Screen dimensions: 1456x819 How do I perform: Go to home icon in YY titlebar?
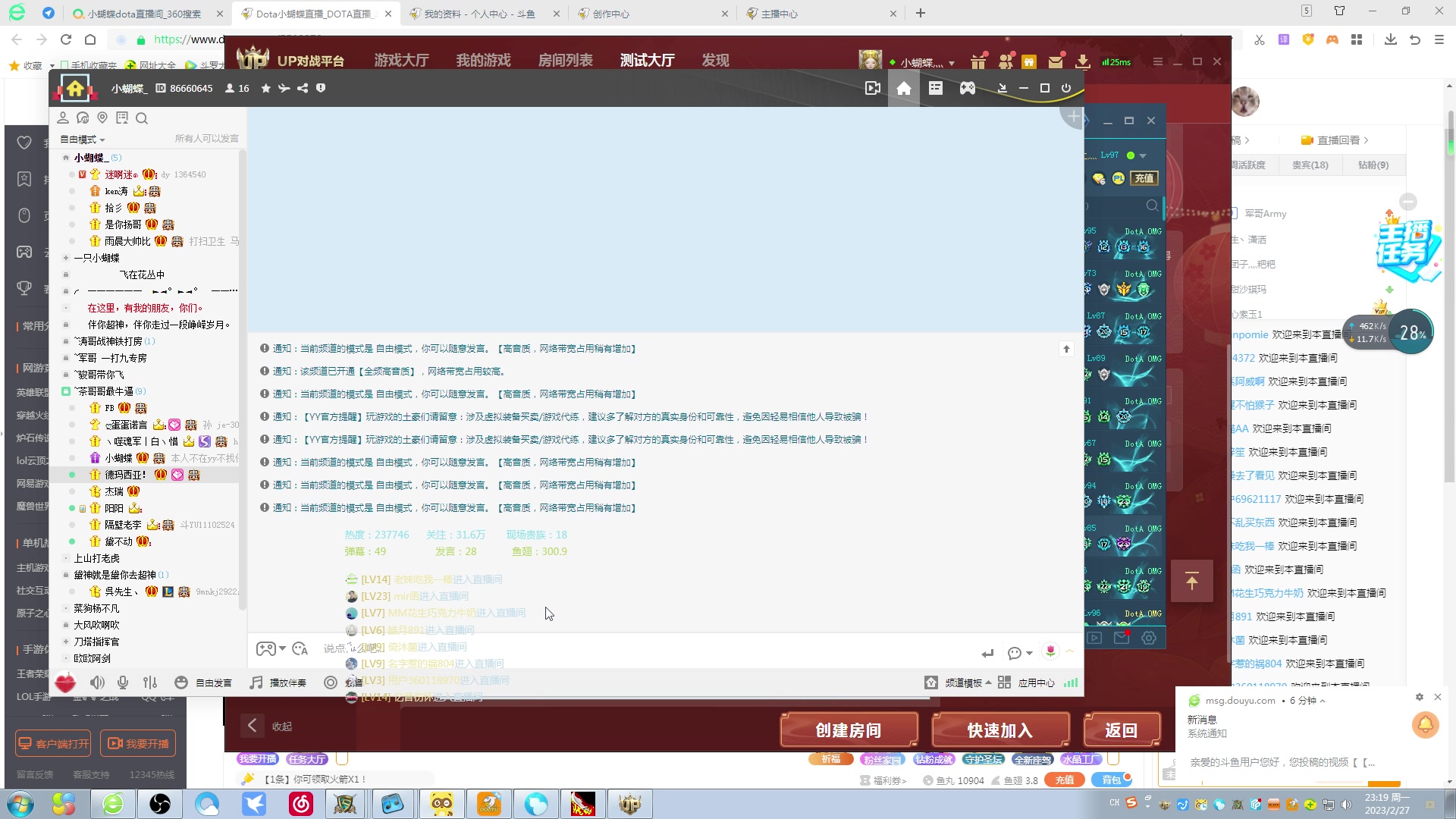904,89
